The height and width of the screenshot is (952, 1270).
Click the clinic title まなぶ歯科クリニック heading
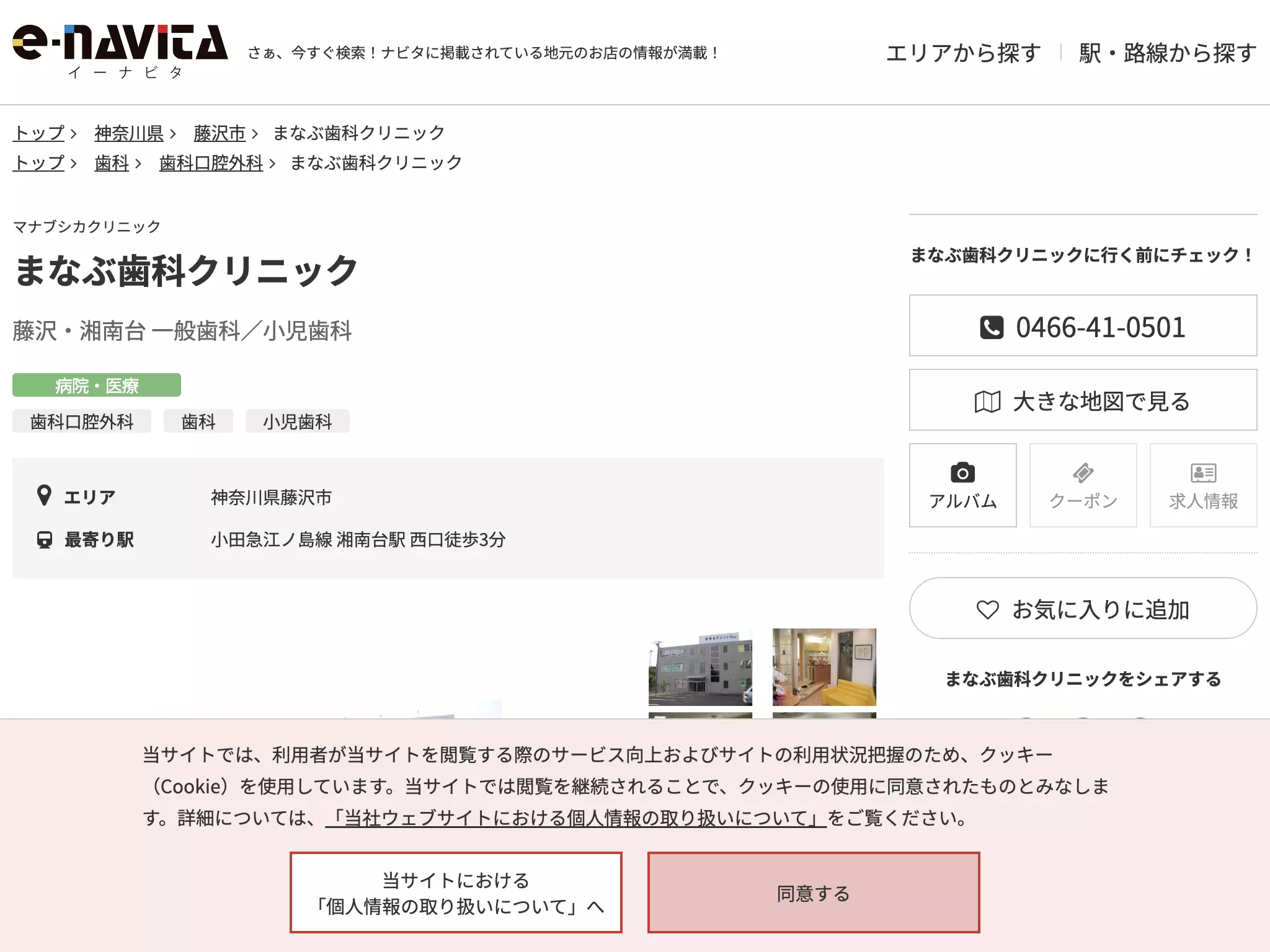186,270
